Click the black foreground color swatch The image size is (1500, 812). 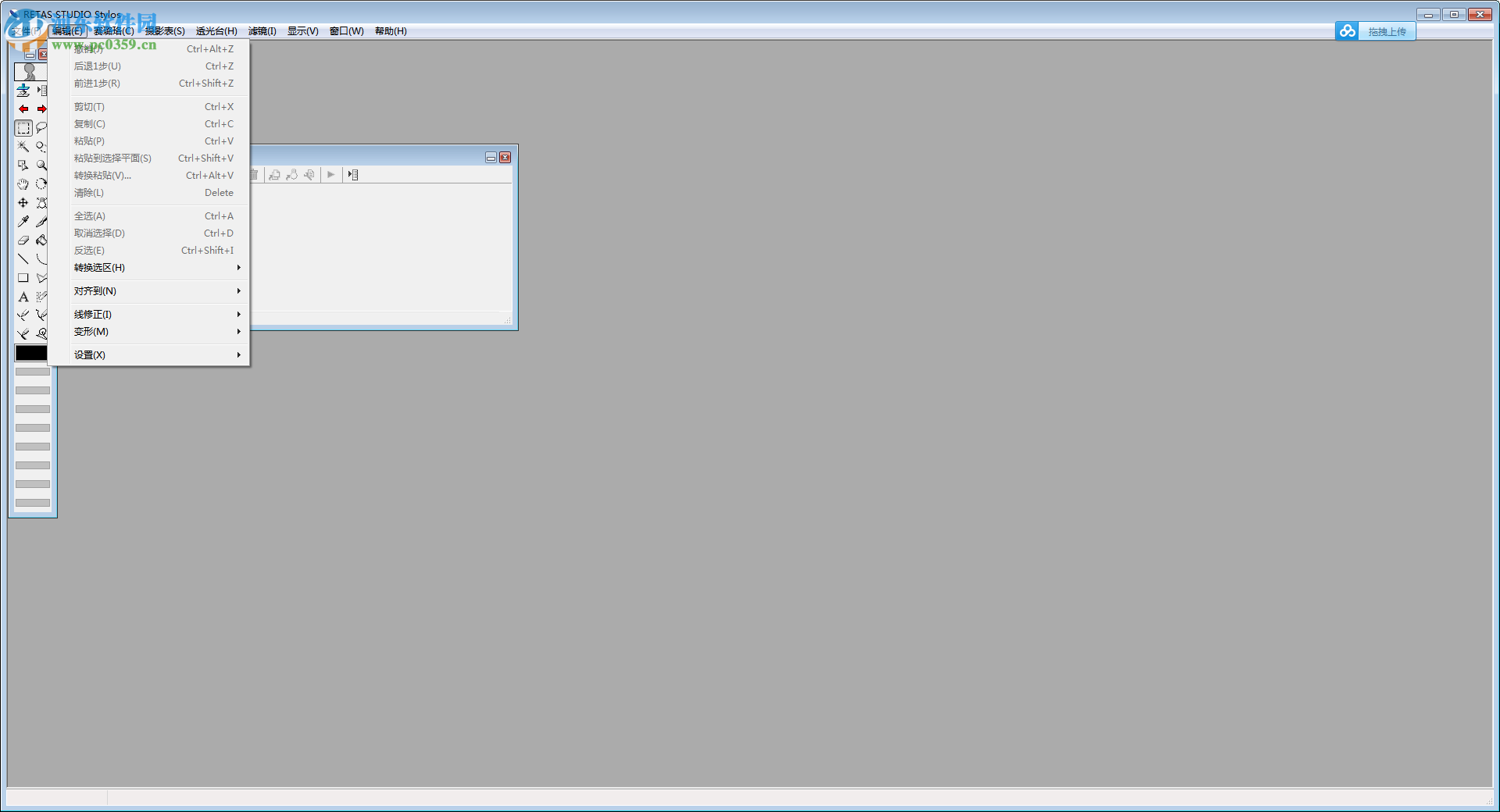click(x=31, y=353)
